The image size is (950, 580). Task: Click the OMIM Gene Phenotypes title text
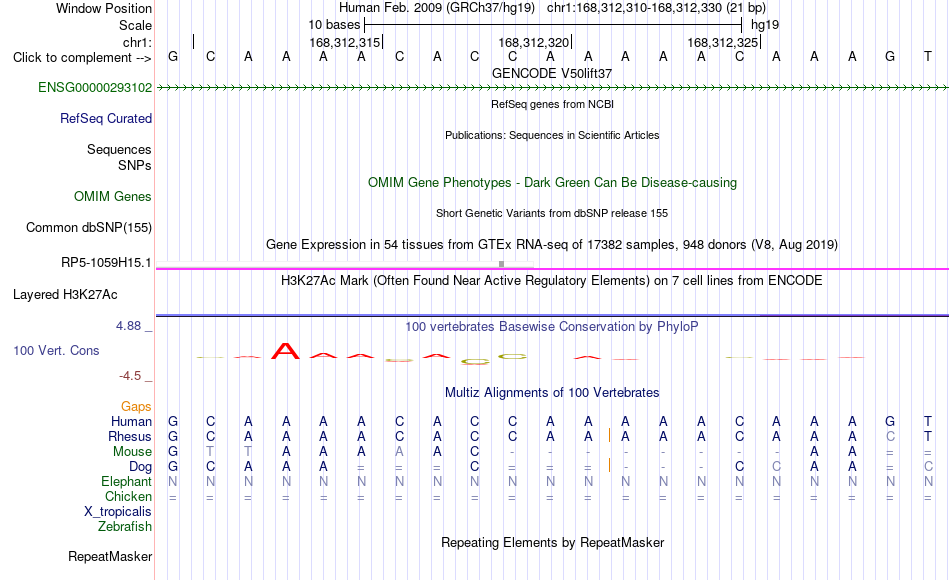[x=553, y=182]
